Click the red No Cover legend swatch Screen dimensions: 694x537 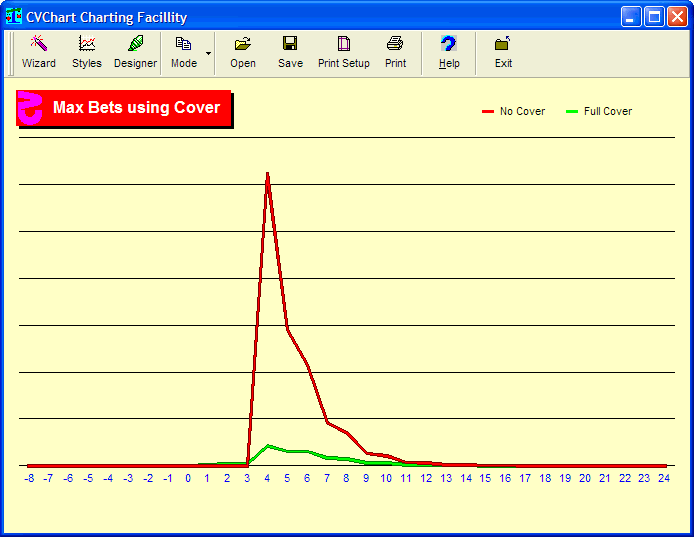[488, 111]
